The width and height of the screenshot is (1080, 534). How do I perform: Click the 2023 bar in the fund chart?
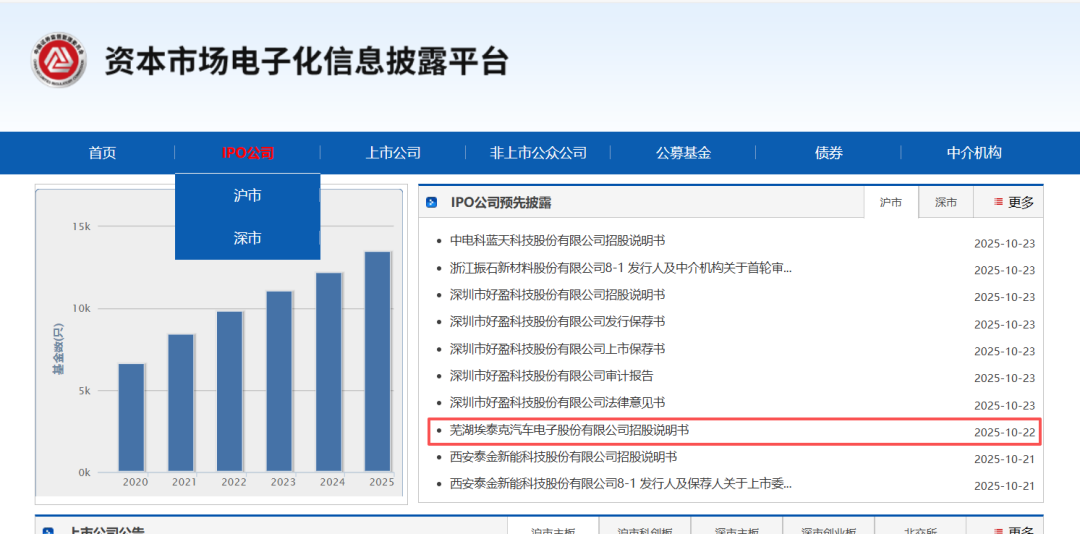pos(280,381)
